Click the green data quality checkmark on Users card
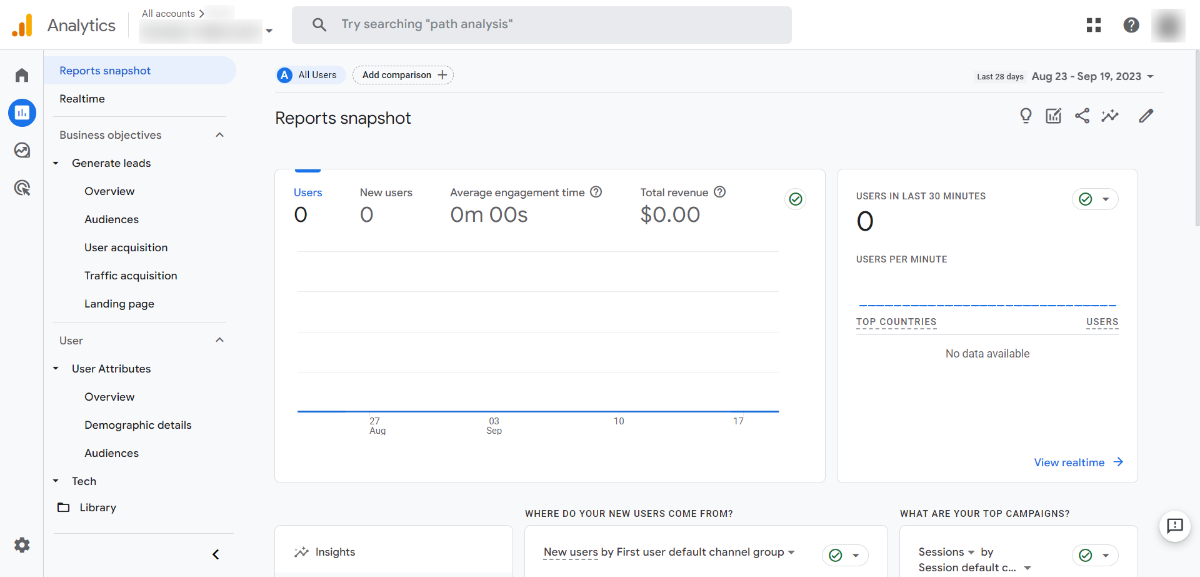This screenshot has width=1200, height=577. coord(795,199)
